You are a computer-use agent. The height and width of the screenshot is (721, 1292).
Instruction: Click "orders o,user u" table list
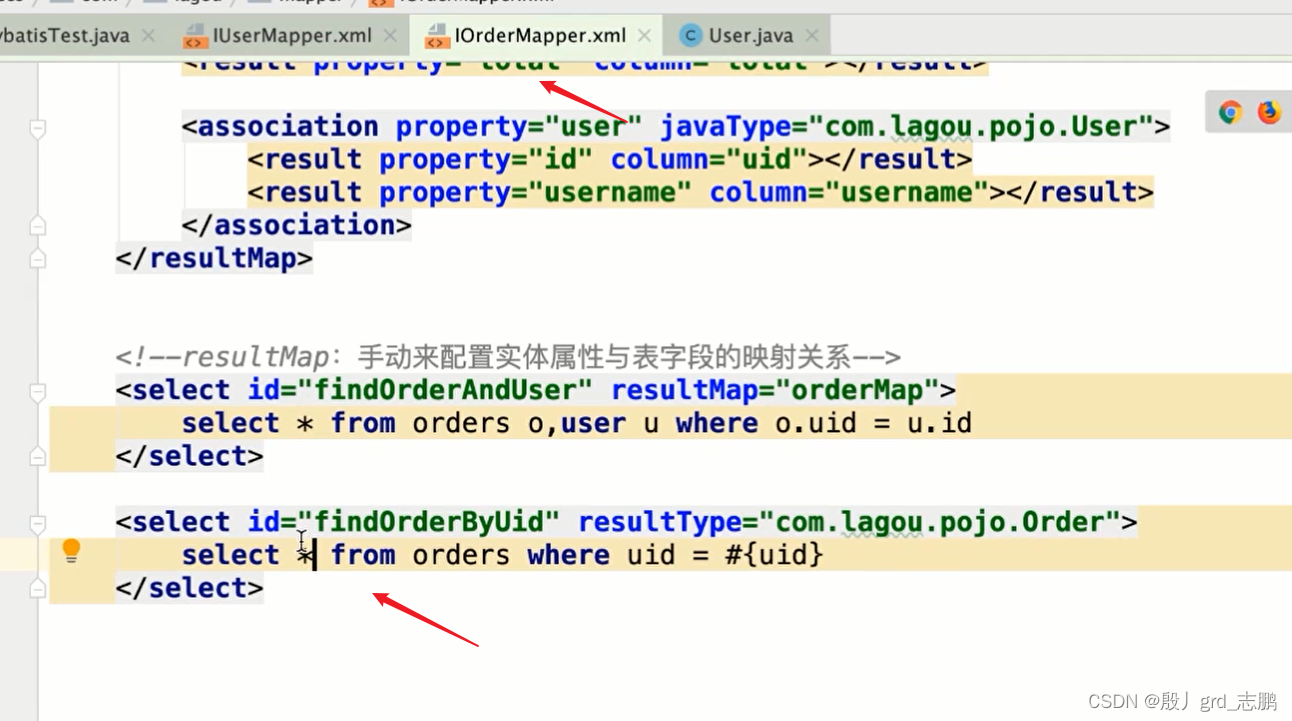(536, 423)
